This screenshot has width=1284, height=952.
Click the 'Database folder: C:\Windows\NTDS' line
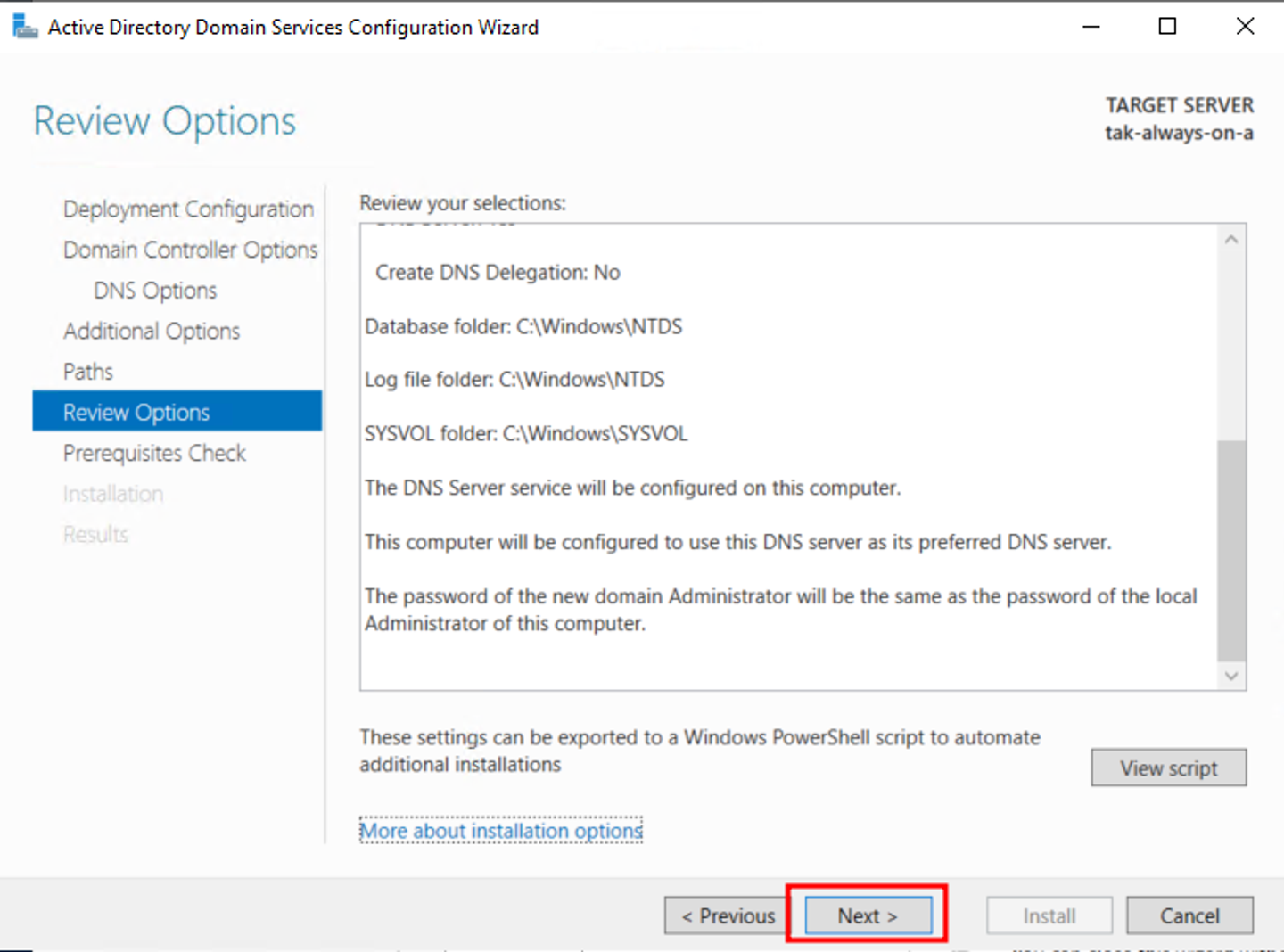(x=523, y=326)
